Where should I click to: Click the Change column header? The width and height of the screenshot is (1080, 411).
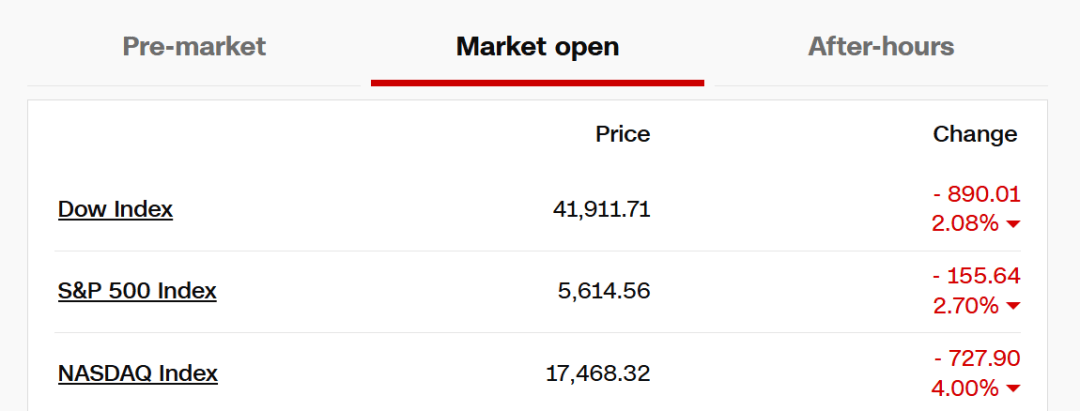974,134
